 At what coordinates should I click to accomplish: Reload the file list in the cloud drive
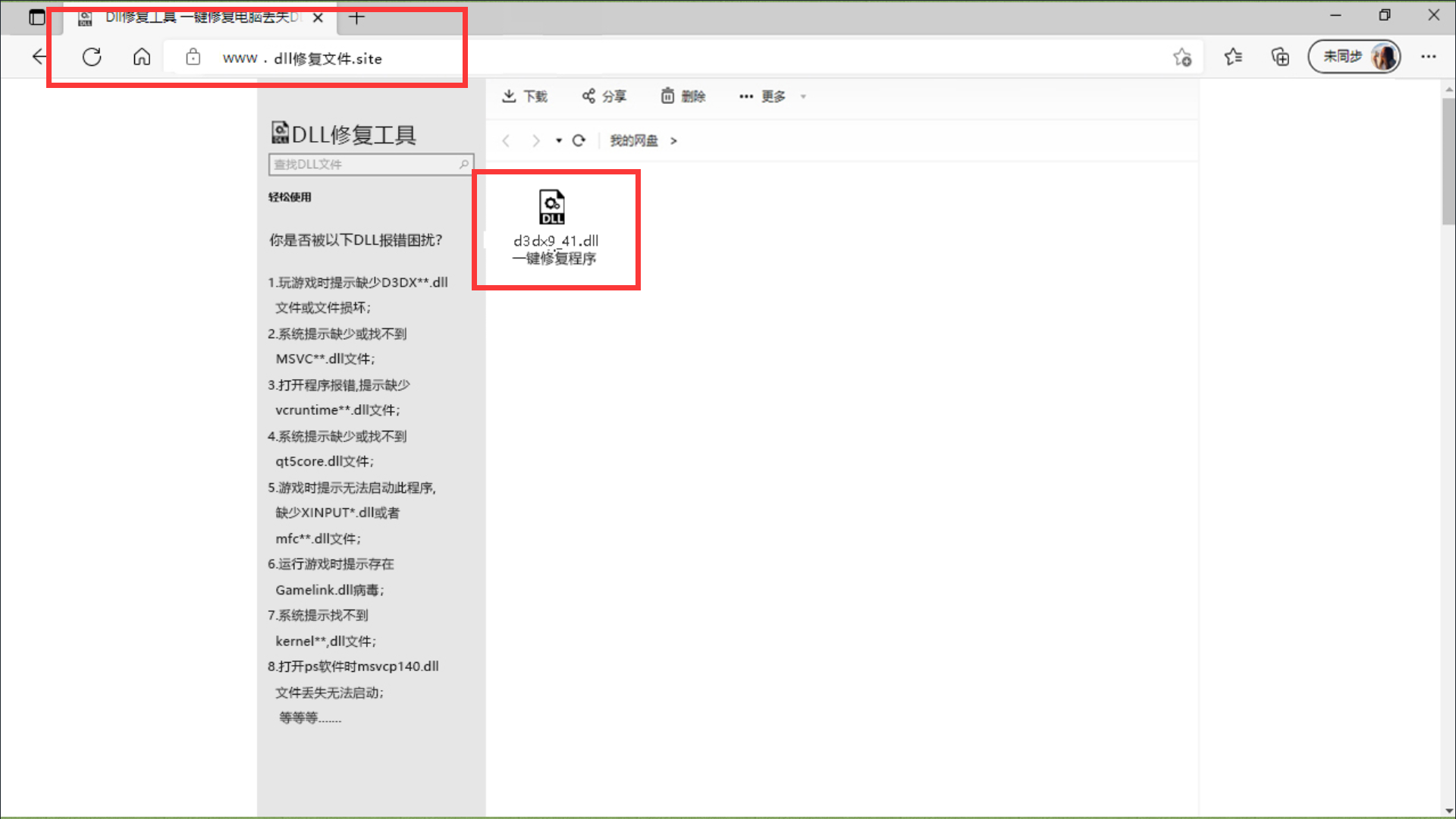579,140
